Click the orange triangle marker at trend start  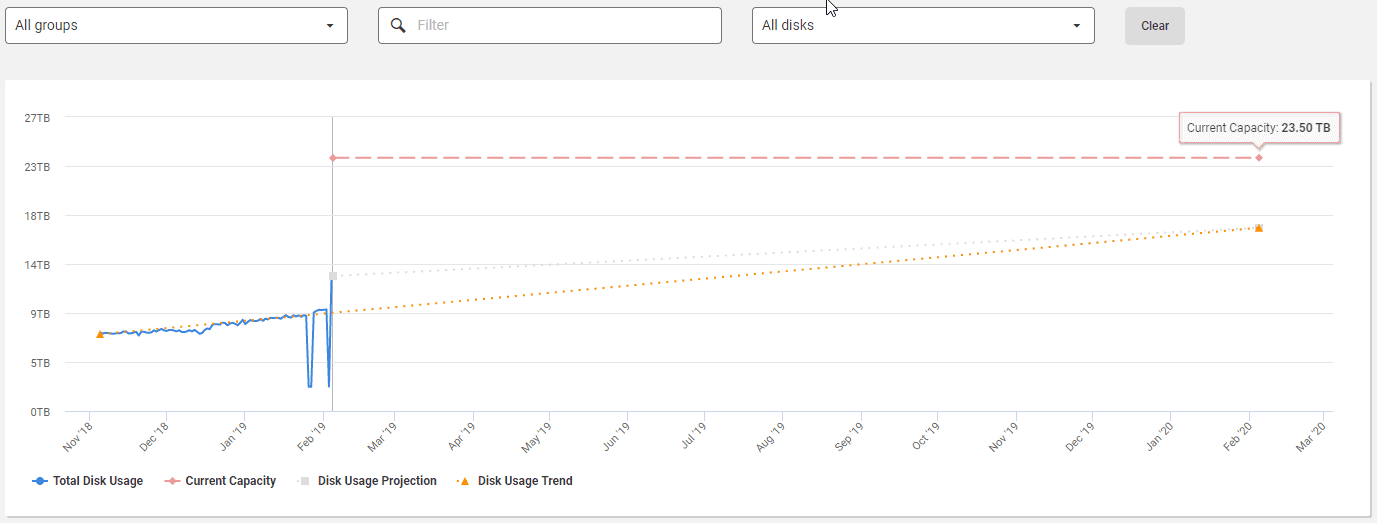click(x=100, y=334)
